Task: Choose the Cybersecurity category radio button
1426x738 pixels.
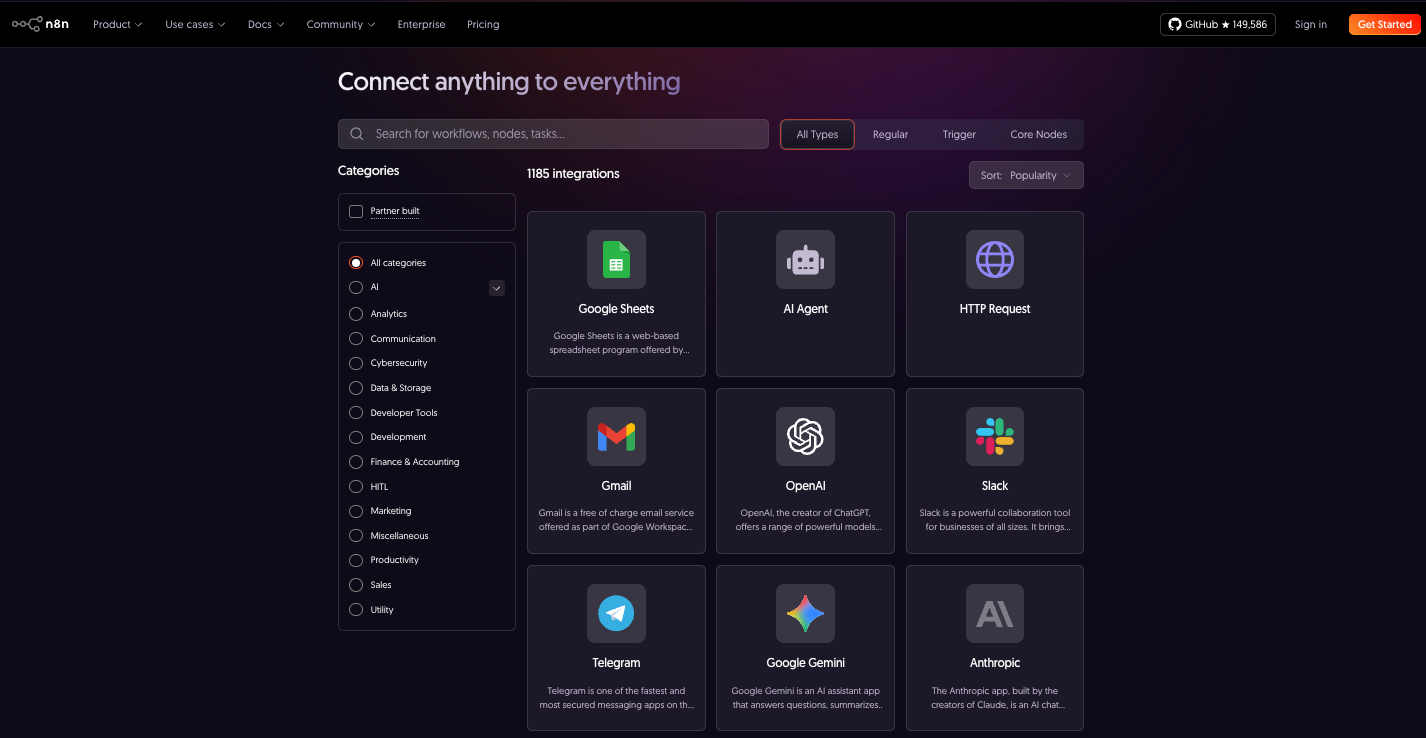Action: [356, 363]
